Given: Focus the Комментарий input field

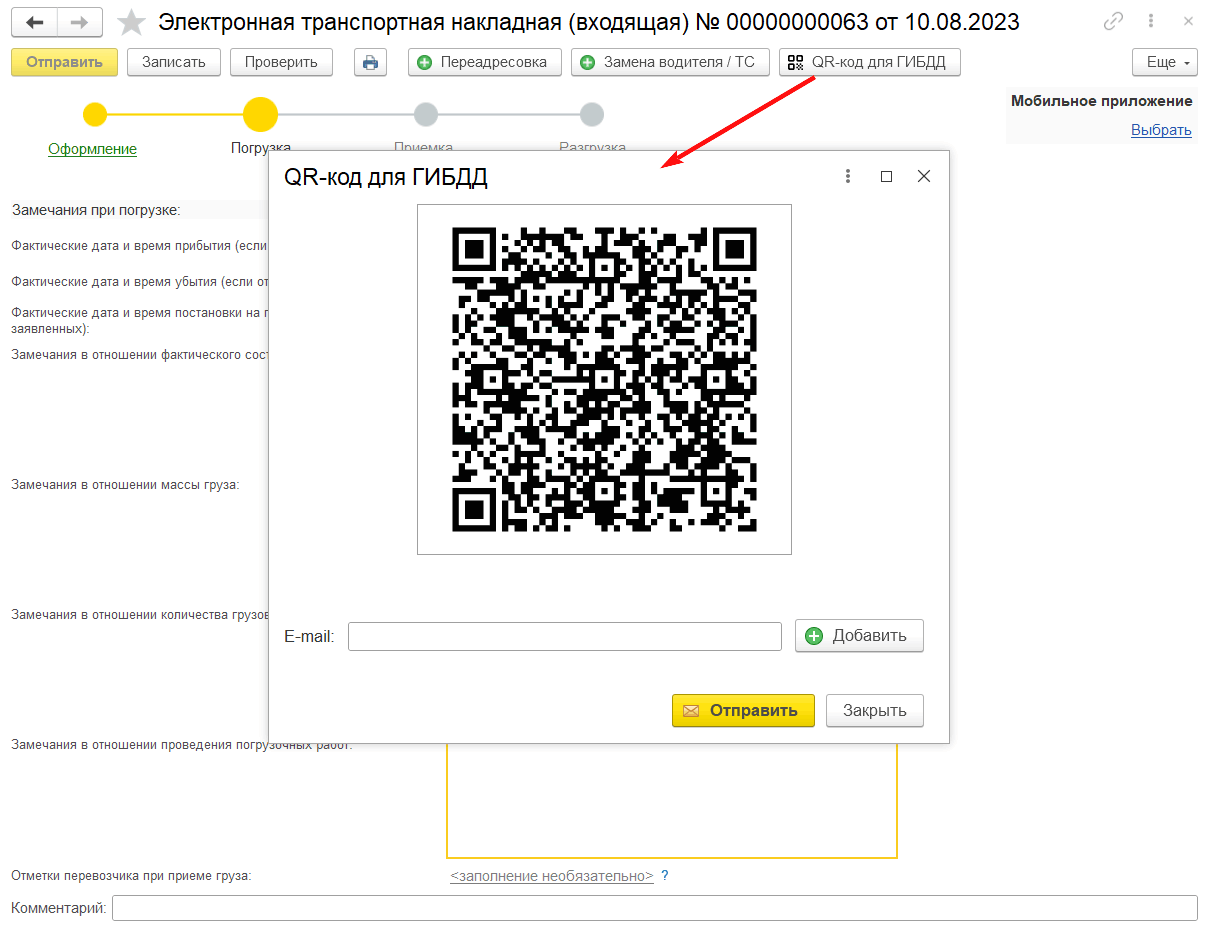Looking at the screenshot, I should pos(654,908).
